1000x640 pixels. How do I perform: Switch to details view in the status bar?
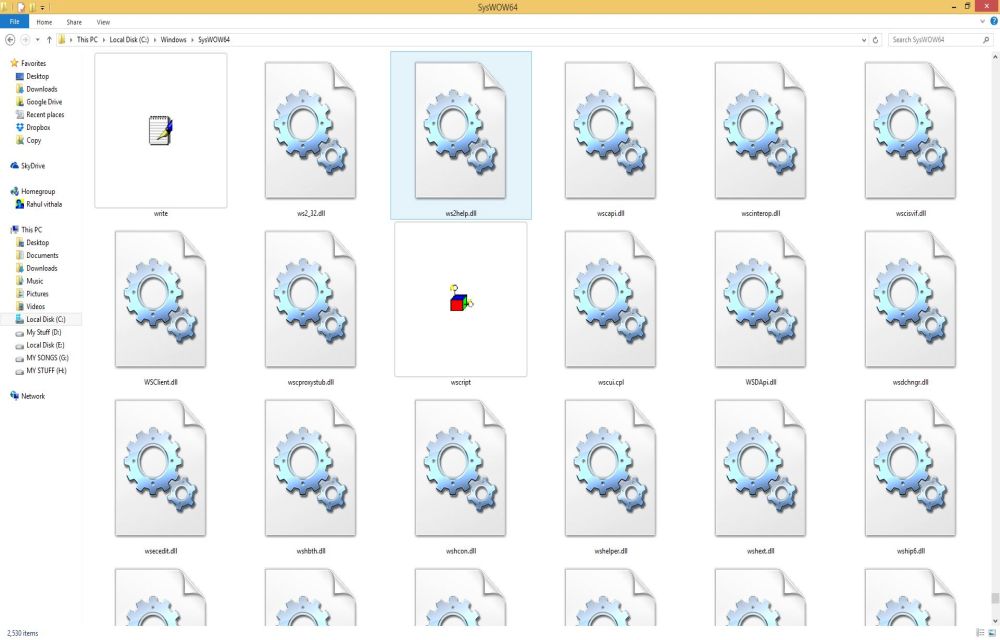[x=978, y=632]
